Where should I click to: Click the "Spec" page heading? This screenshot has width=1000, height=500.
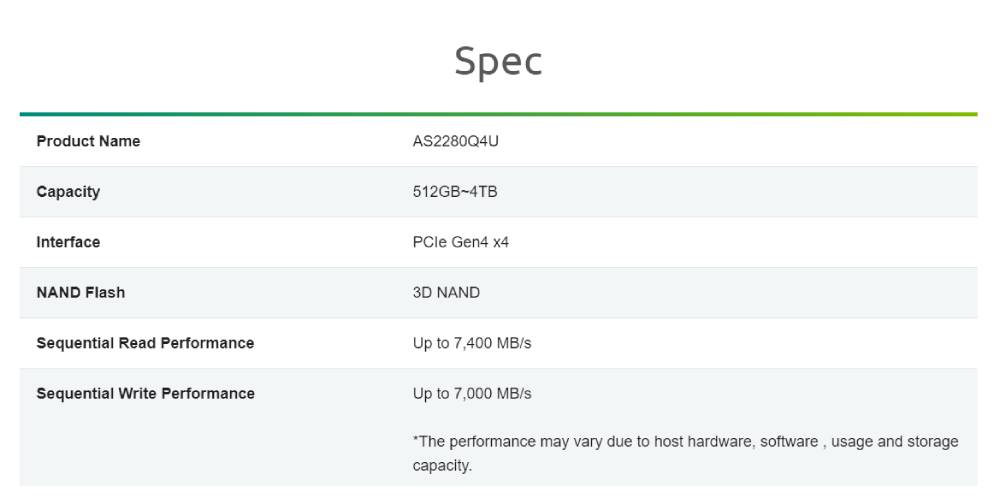(x=498, y=61)
